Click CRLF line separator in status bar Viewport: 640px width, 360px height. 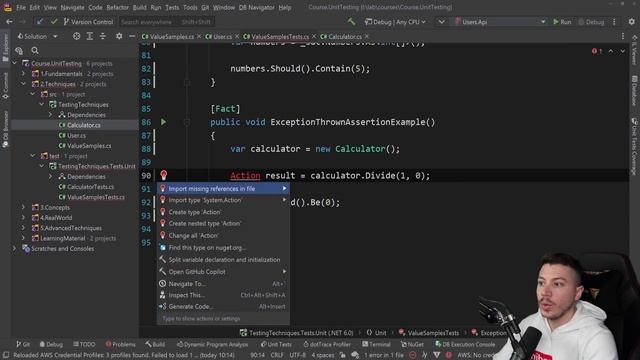click(277, 355)
